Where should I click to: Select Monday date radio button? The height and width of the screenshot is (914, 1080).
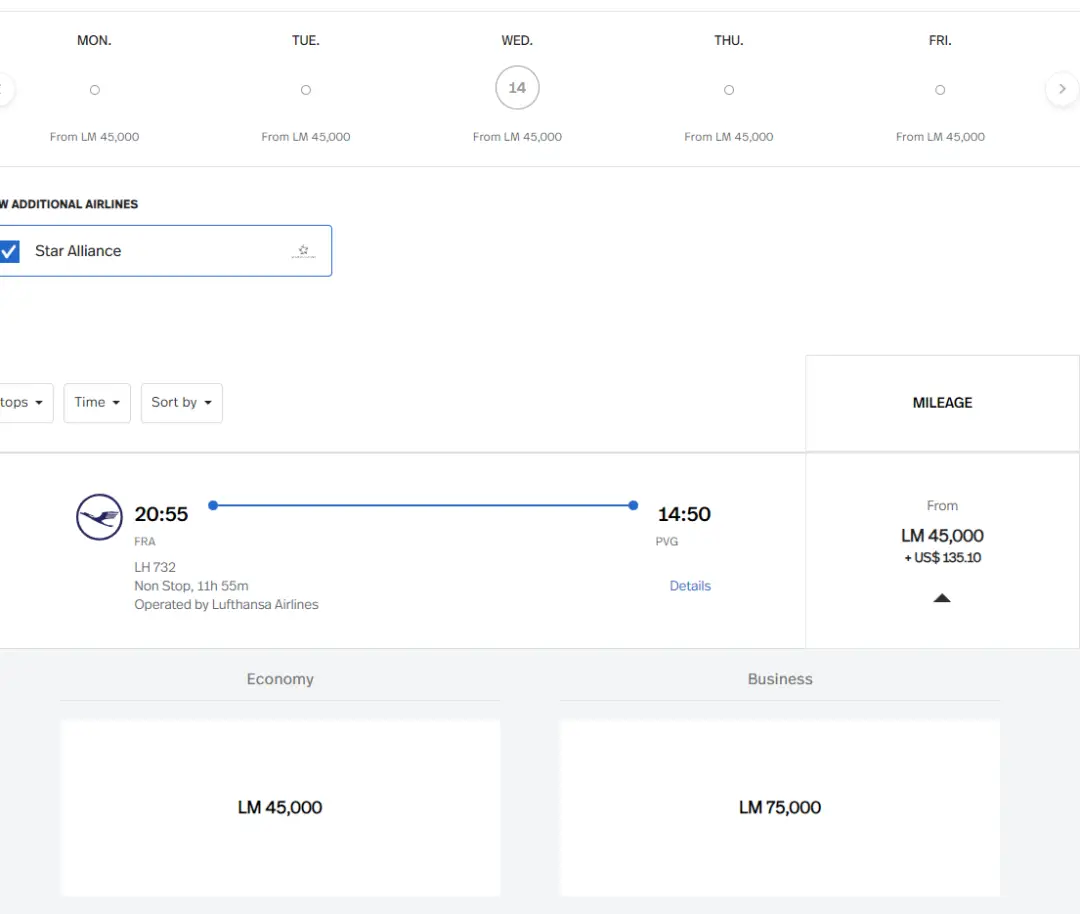coord(95,90)
